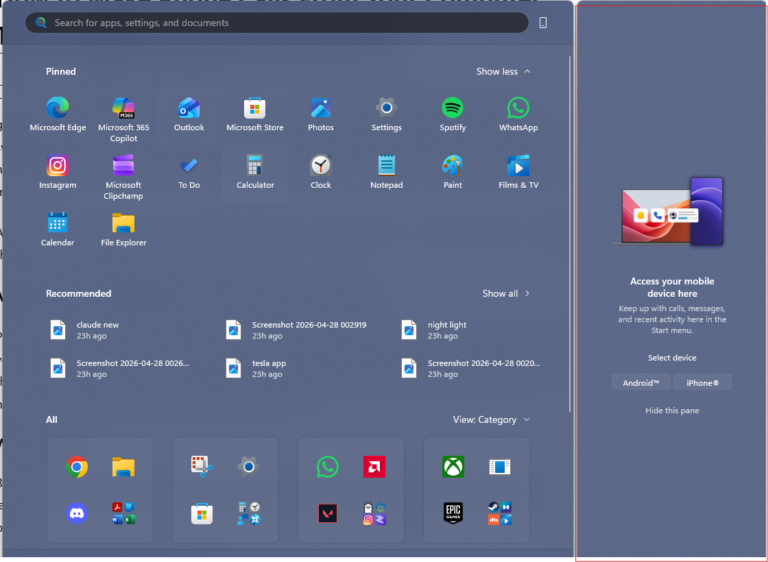Click Hide this pane link
This screenshot has height=562, width=768.
pos(672,411)
